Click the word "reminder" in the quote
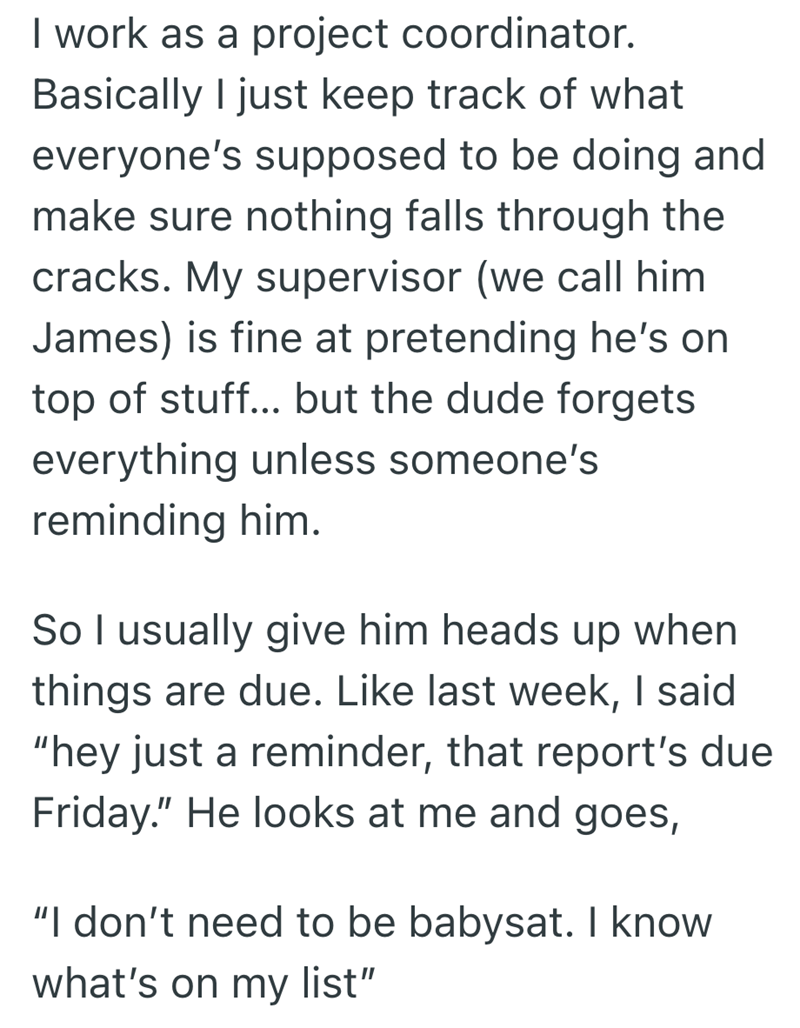The width and height of the screenshot is (800, 1028). point(320,752)
